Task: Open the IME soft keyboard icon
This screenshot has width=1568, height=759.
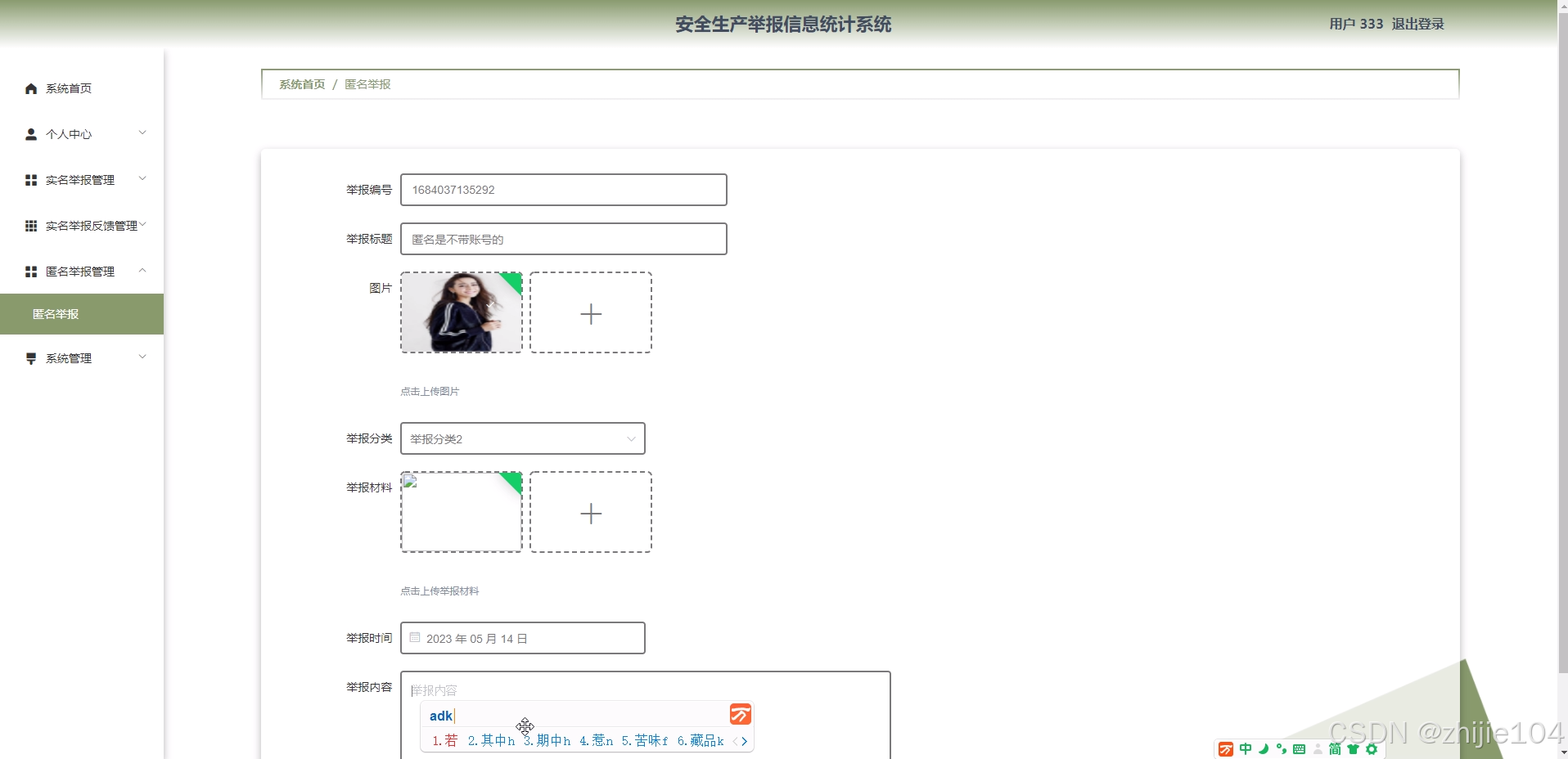Action: [1299, 749]
